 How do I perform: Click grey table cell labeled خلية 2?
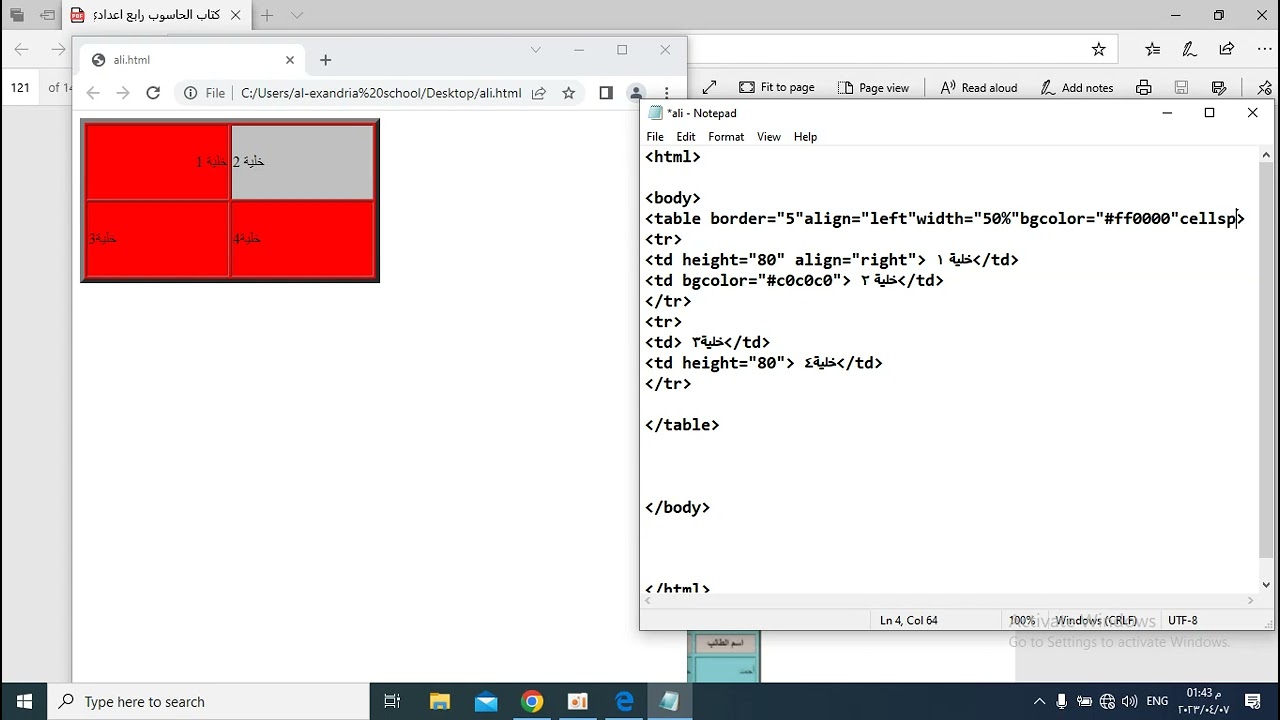302,162
